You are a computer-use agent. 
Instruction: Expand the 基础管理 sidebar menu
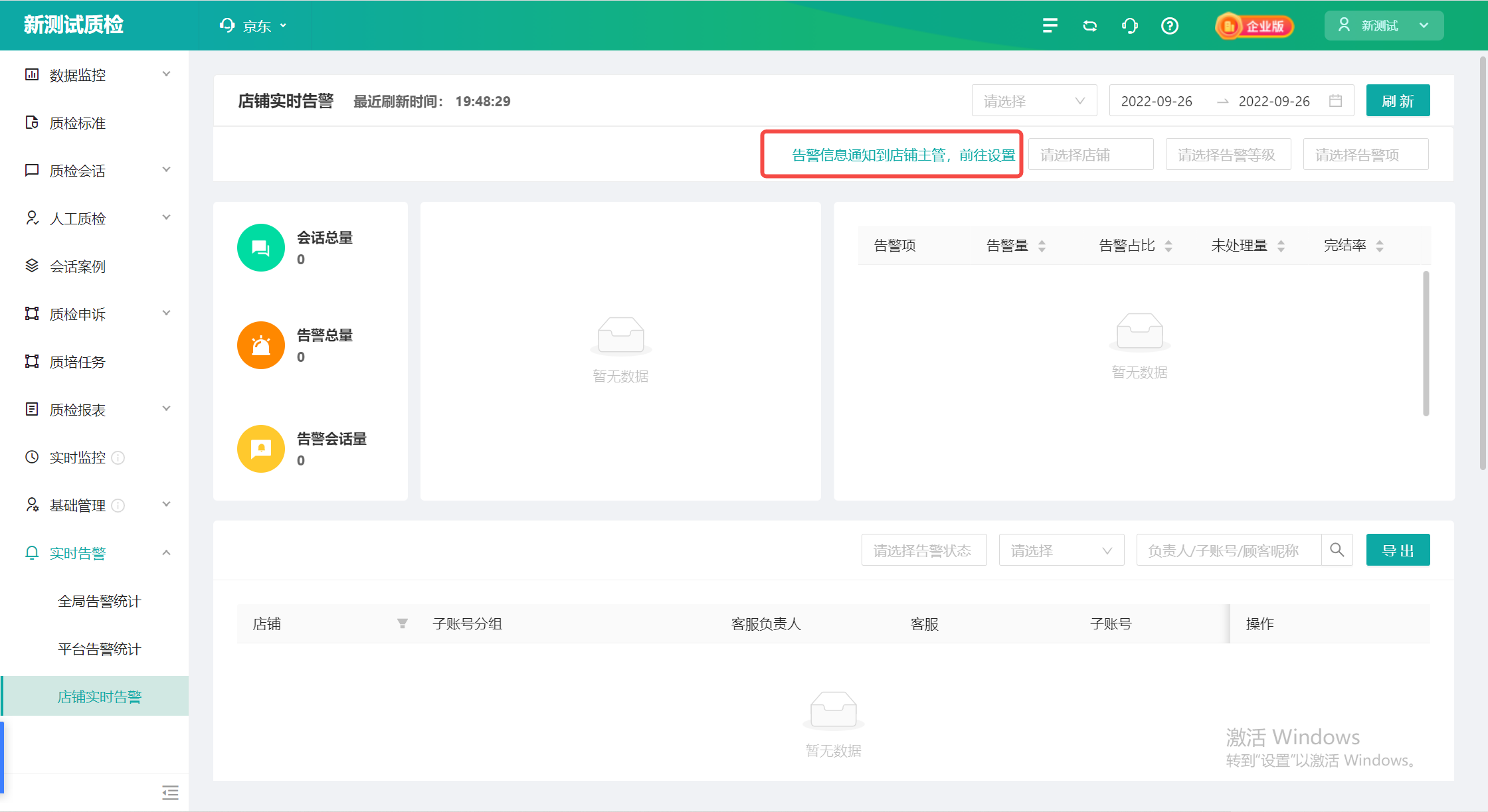pos(167,505)
